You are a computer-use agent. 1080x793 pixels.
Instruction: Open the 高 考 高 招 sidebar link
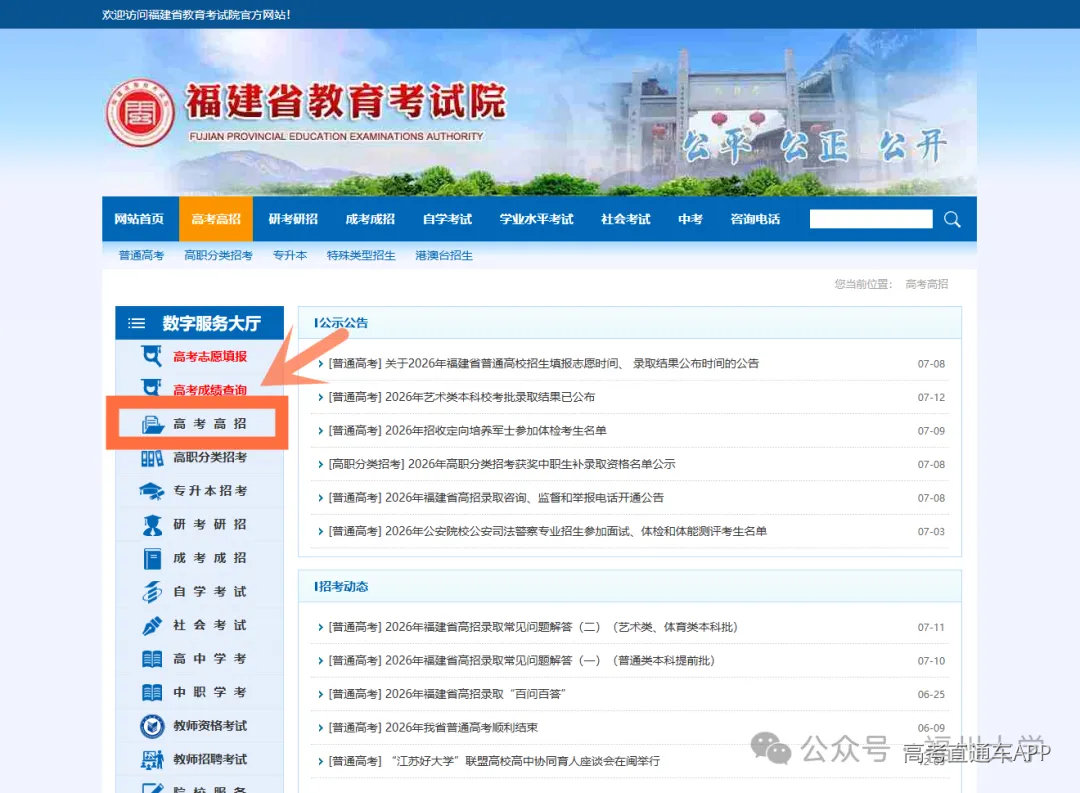pyautogui.click(x=209, y=424)
